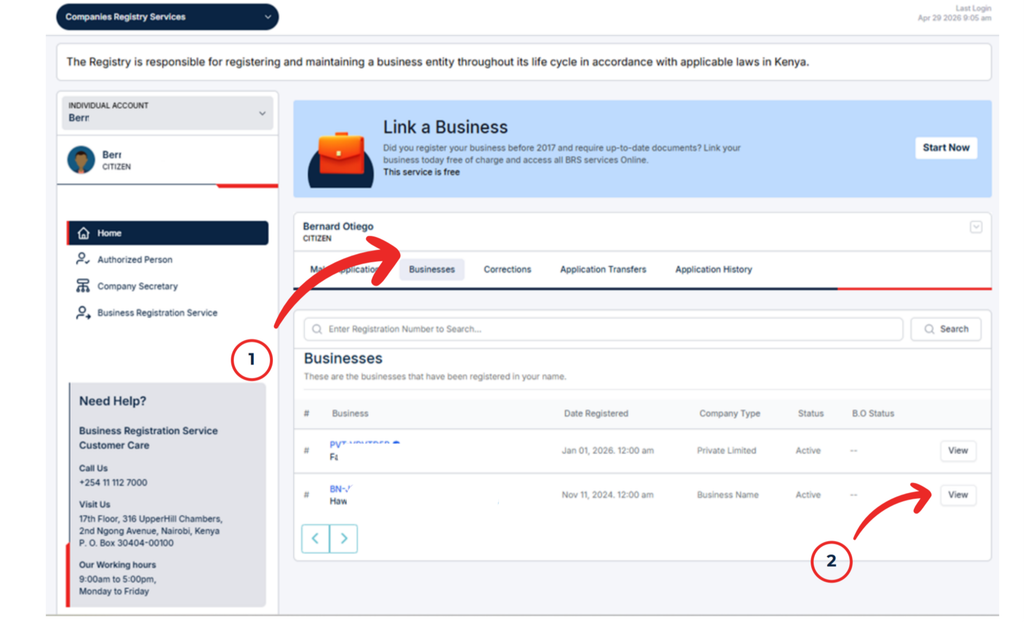Click the Authorized Person icon
Image resolution: width=1024 pixels, height=622 pixels.
point(82,259)
